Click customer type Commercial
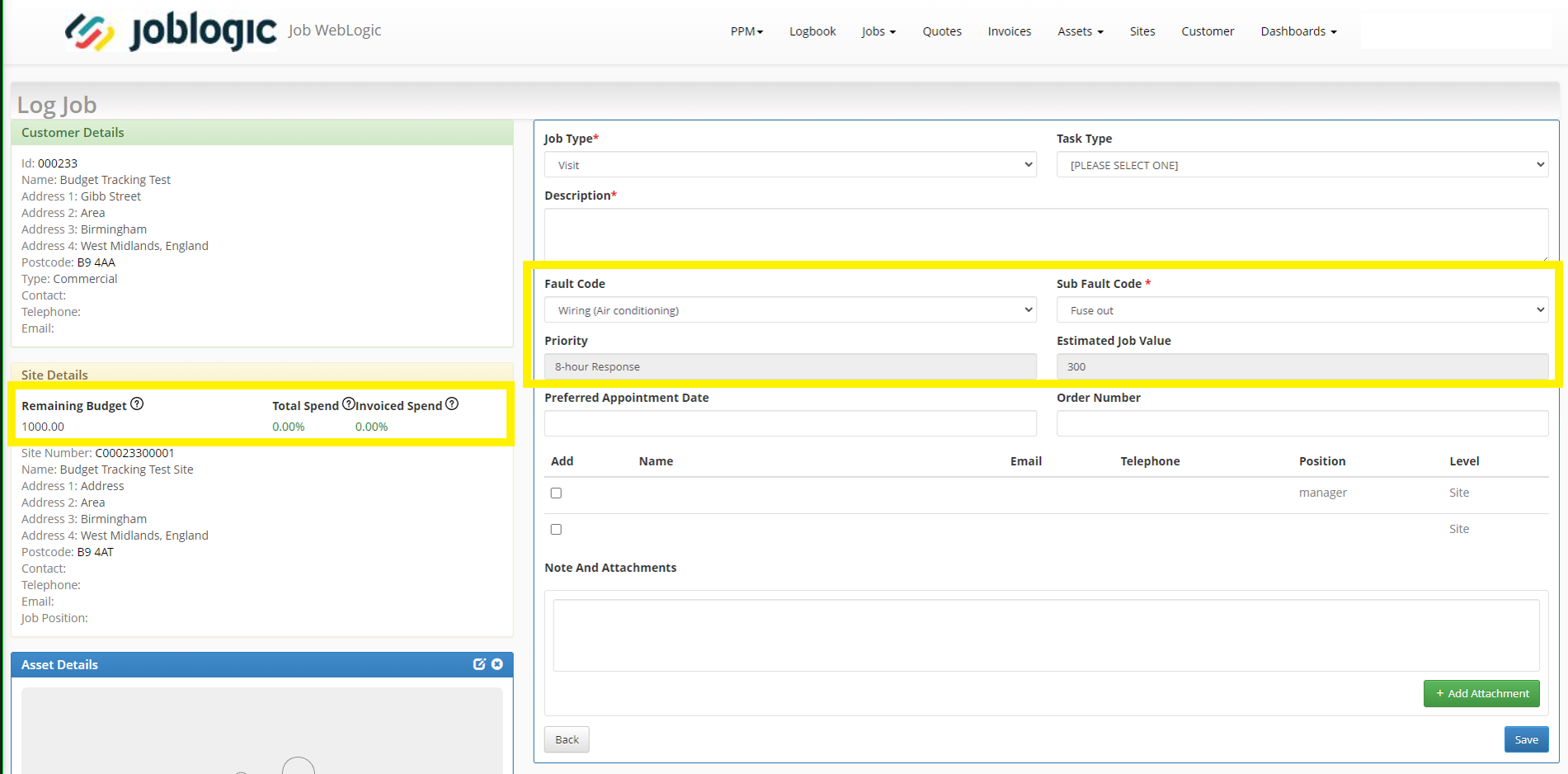 (x=86, y=279)
